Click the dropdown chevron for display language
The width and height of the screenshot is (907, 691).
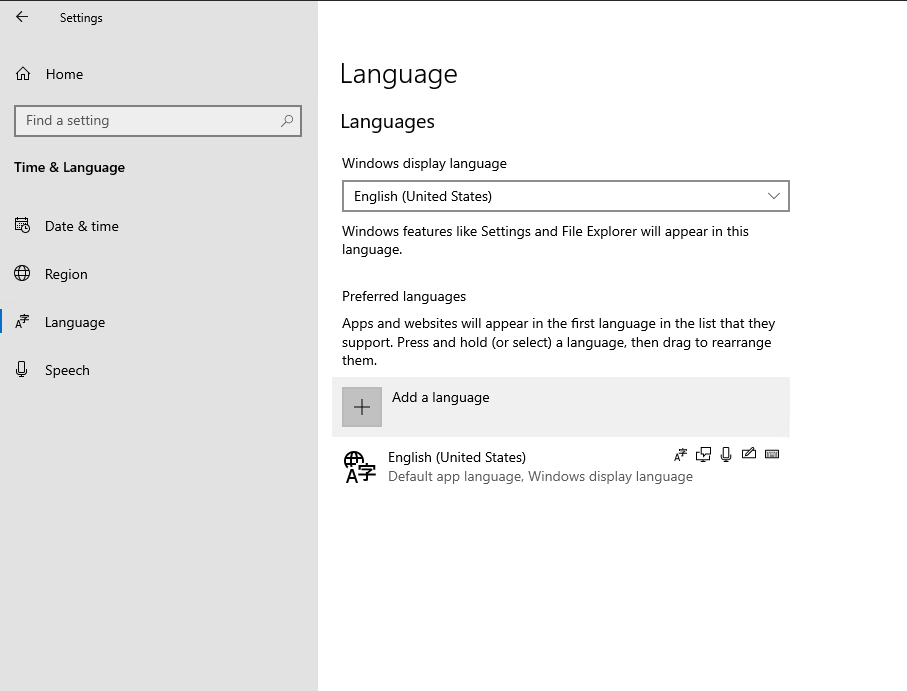point(773,196)
